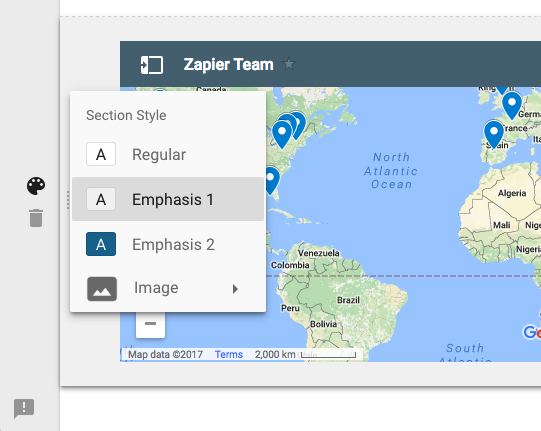Click the Zapier Team map title
Viewport: 541px width, 431px height.
(228, 65)
